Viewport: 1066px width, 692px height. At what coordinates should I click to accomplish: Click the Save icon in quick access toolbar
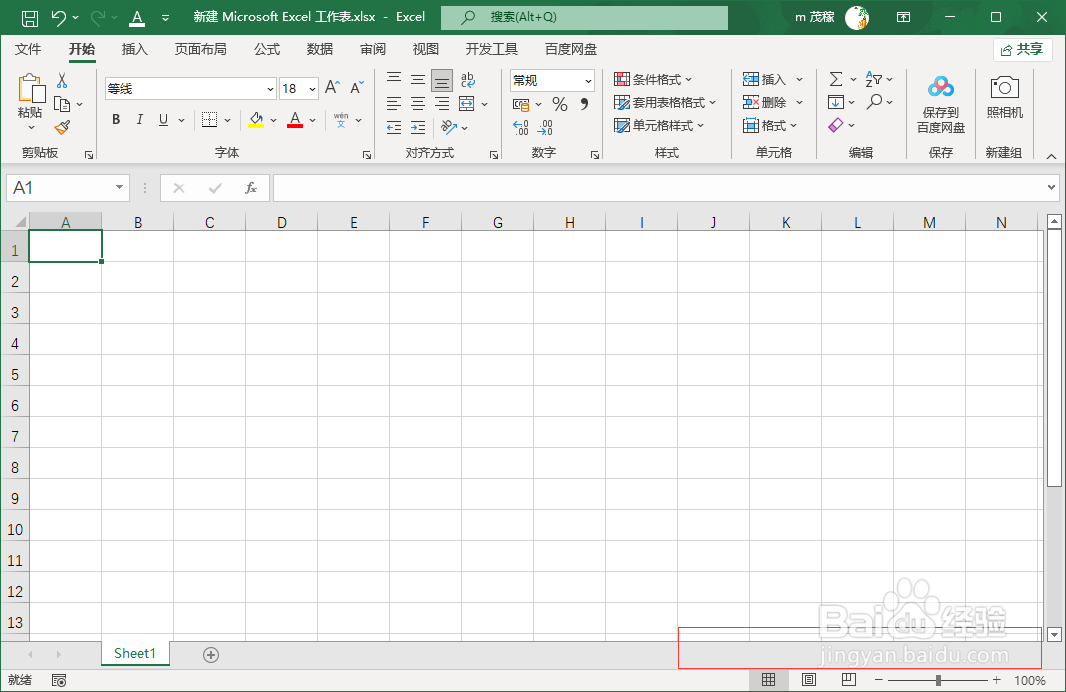pyautogui.click(x=29, y=18)
